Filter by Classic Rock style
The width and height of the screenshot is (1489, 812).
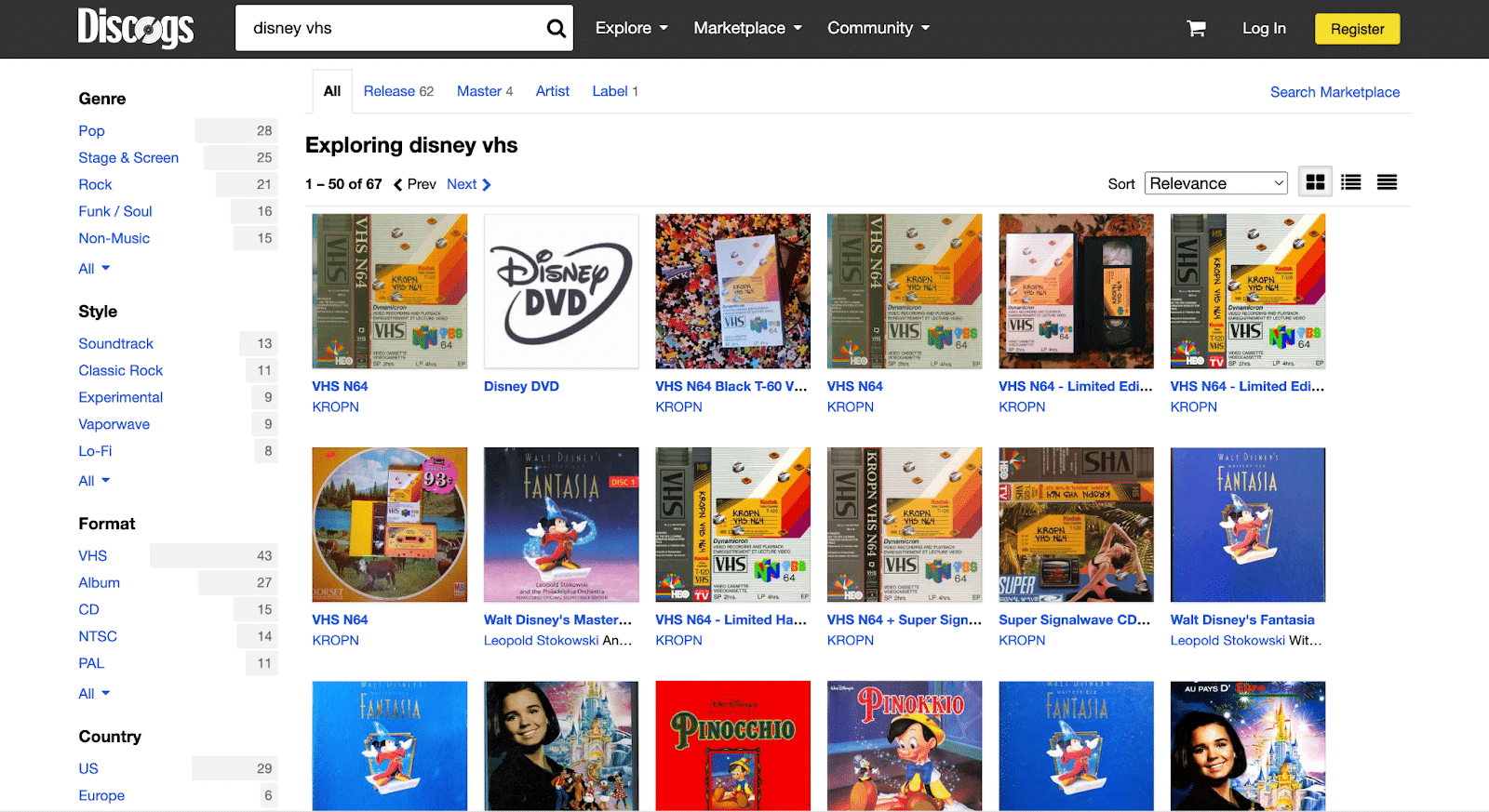click(120, 371)
